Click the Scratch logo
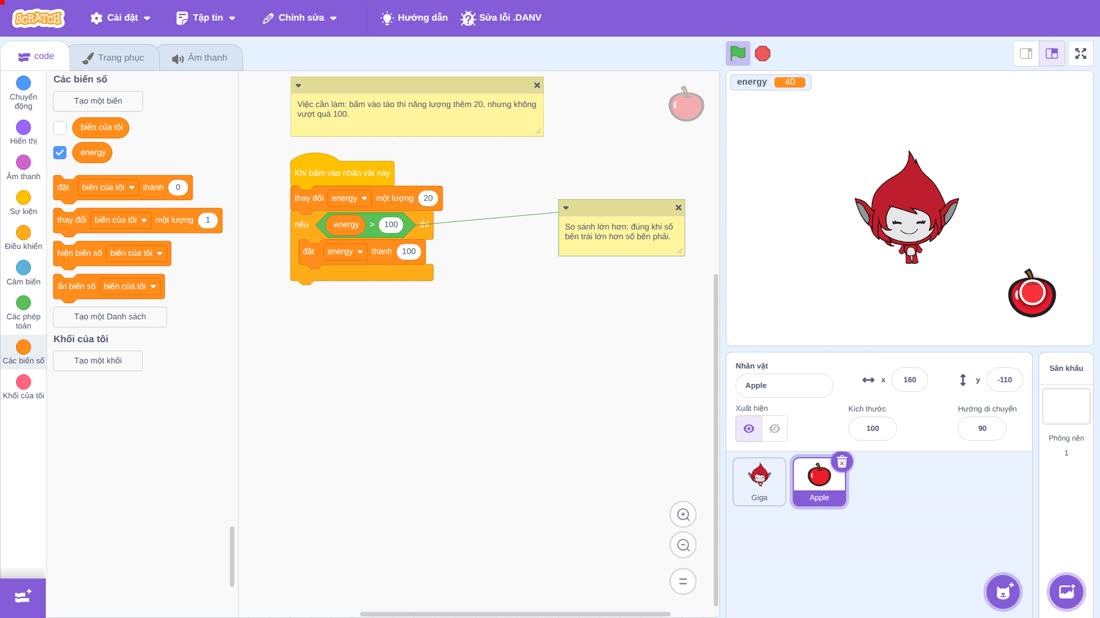The height and width of the screenshot is (618, 1100). click(x=39, y=18)
